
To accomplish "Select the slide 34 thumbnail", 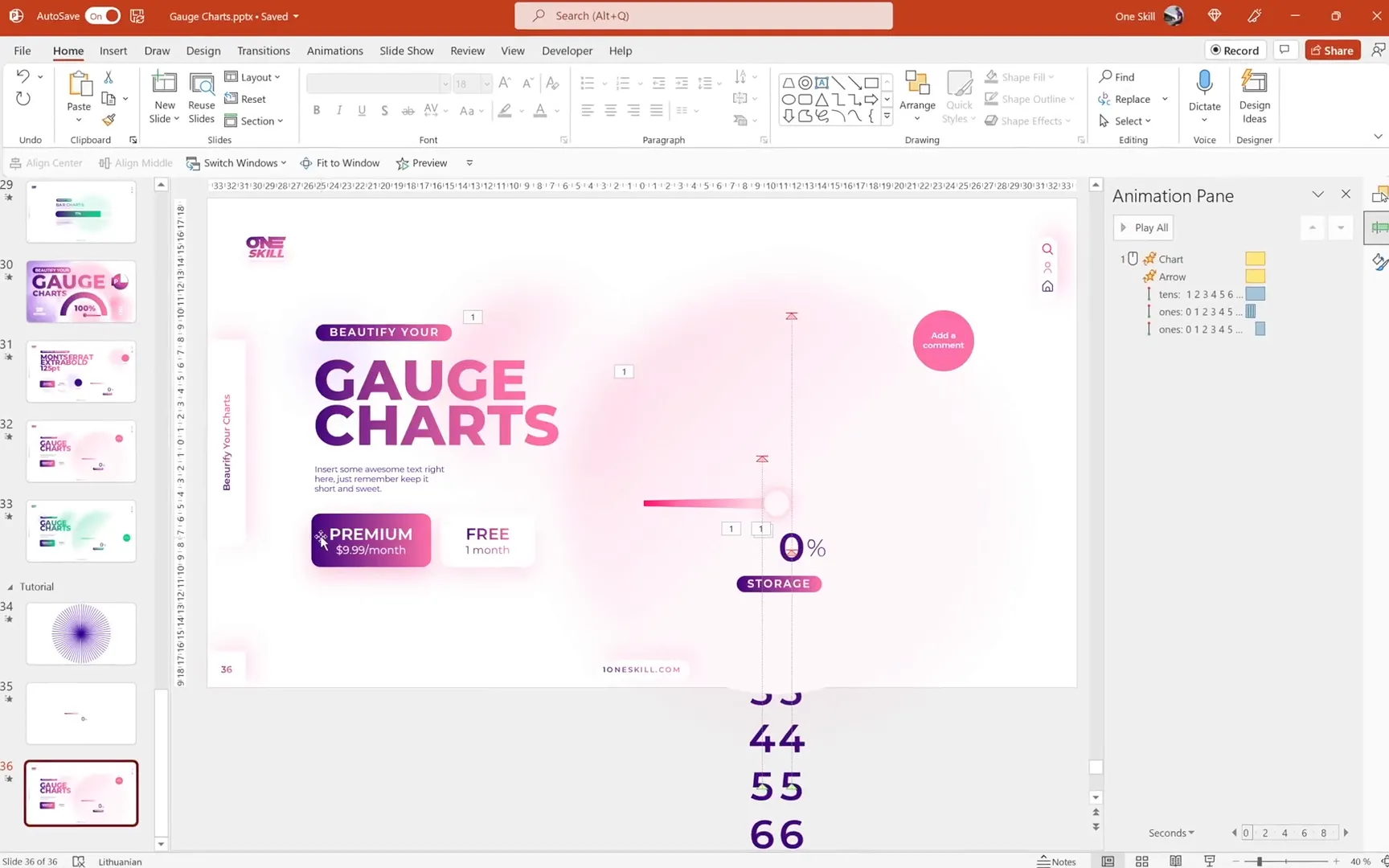I will pyautogui.click(x=80, y=633).
